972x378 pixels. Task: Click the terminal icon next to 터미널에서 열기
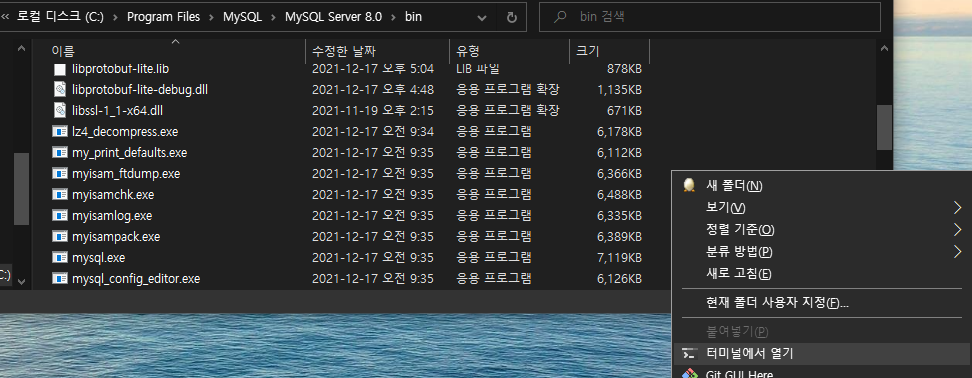(688, 354)
